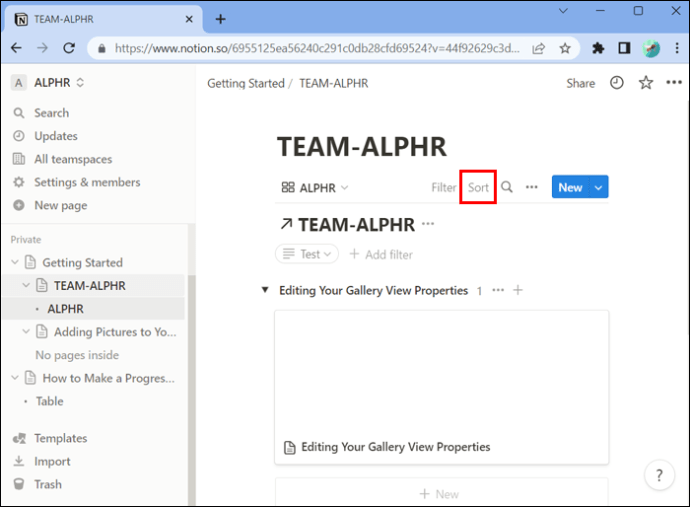Screen dimensions: 690x507
Task: Open the help question mark button
Action: click(659, 475)
